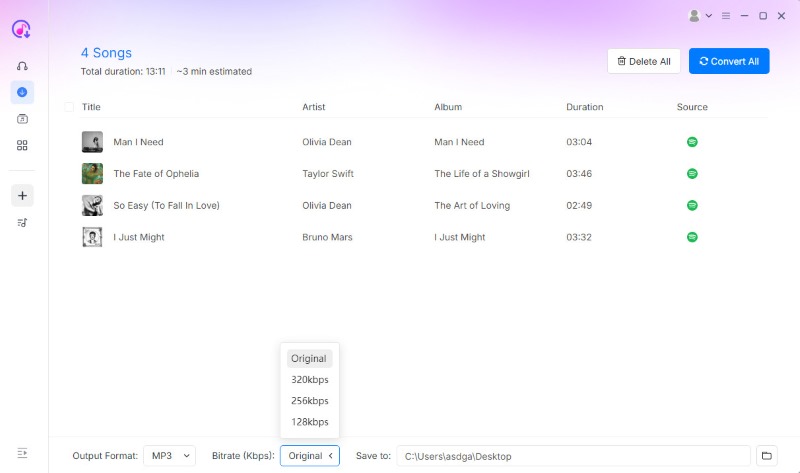The image size is (800, 473).
Task: Open the Output Format MP3 dropdown
Action: pyautogui.click(x=169, y=456)
